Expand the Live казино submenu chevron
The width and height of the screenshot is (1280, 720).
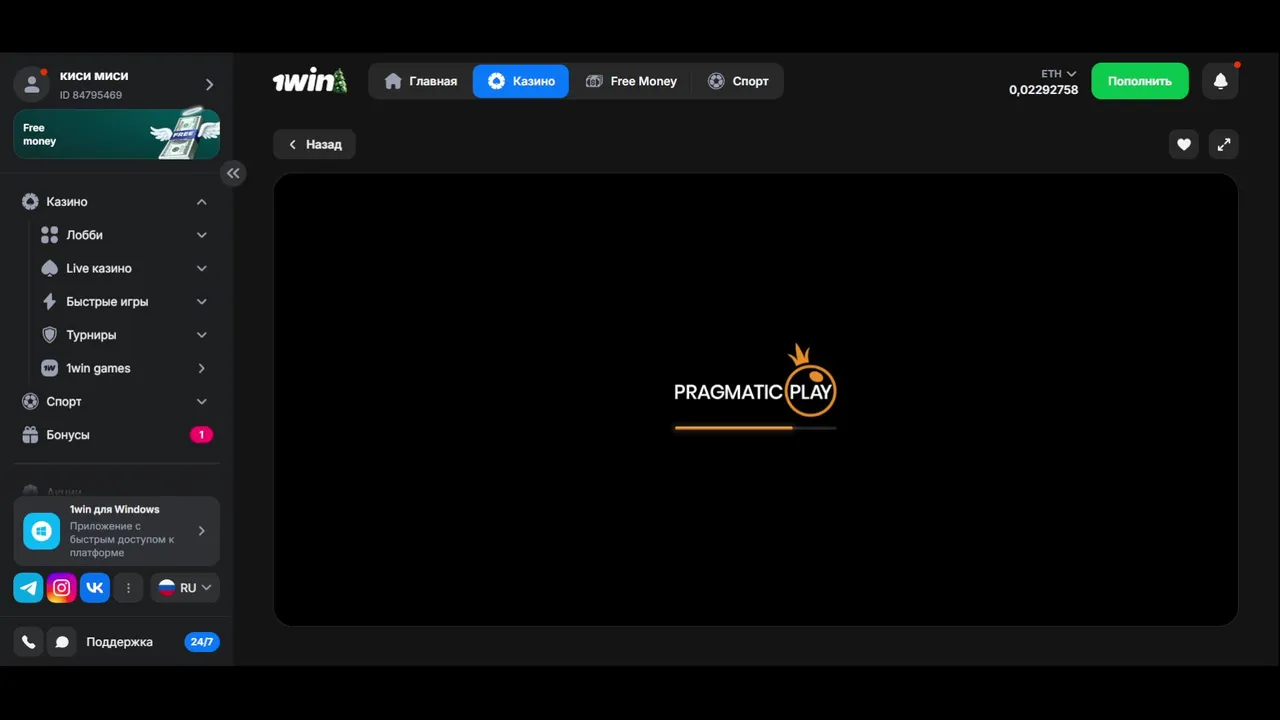pos(201,268)
